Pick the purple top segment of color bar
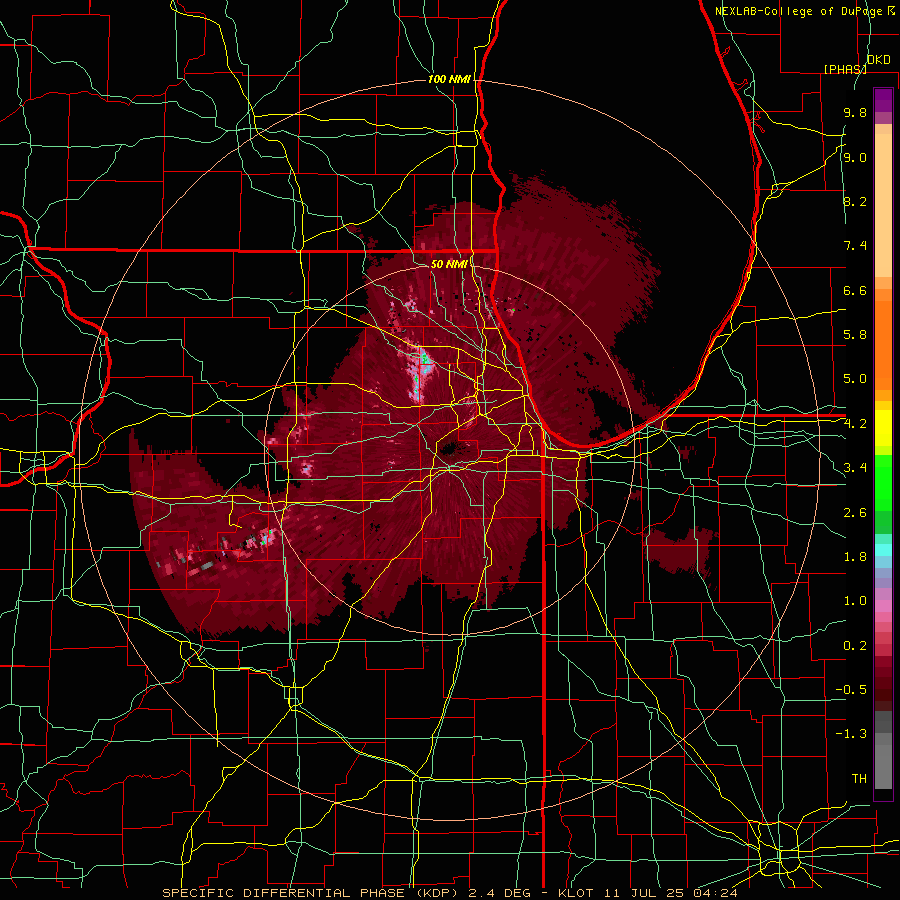 click(883, 100)
